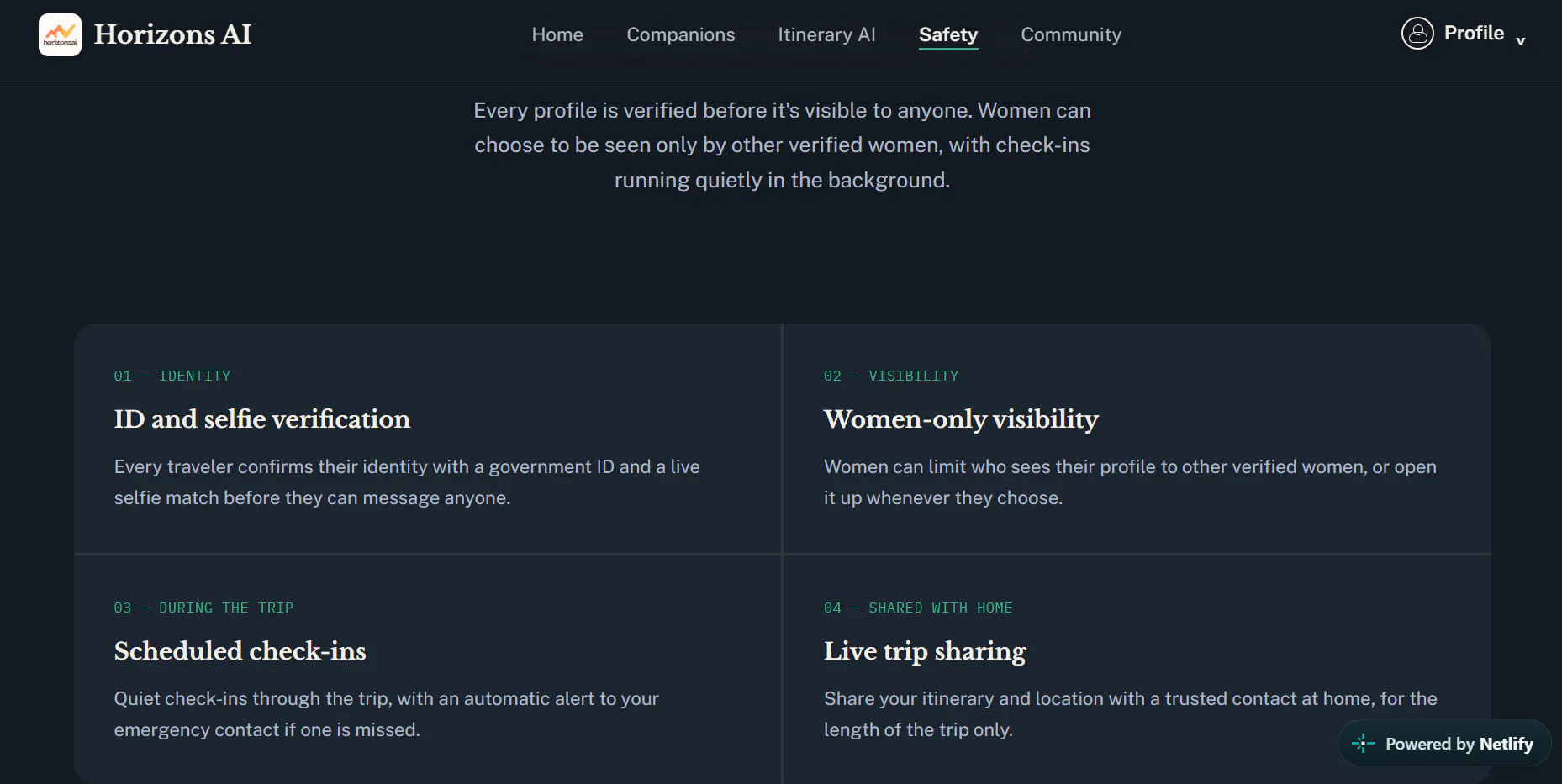Screen dimensions: 1562x784
Task: Click the government ID selfie match description
Action: 407,482
